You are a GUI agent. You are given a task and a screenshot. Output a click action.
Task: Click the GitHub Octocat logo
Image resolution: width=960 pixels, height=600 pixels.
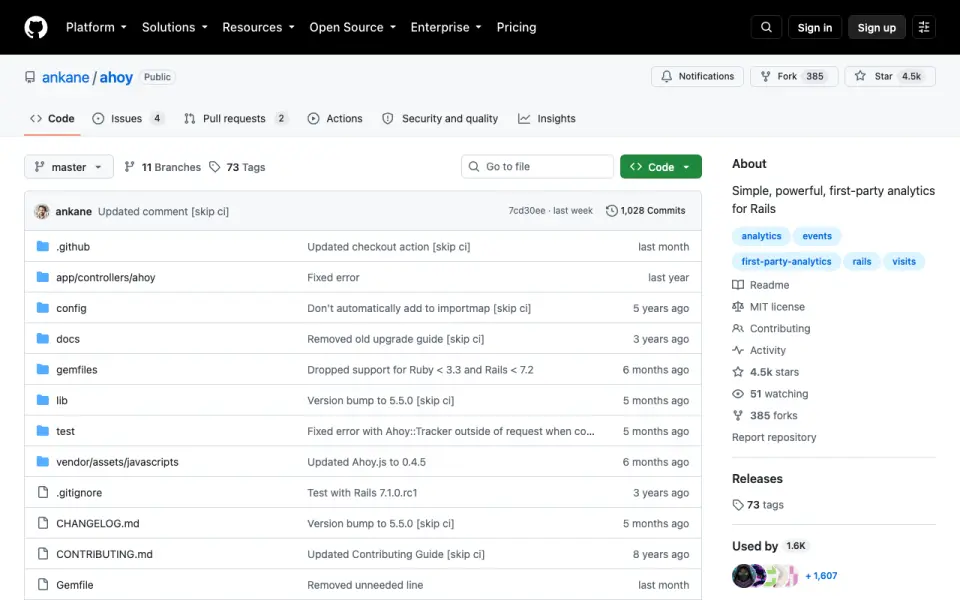point(36,28)
